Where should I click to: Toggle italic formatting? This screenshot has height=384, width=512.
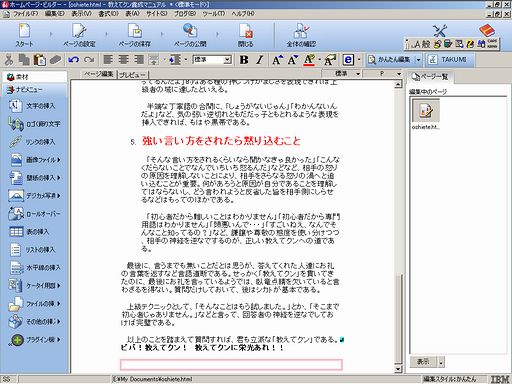tap(260, 60)
